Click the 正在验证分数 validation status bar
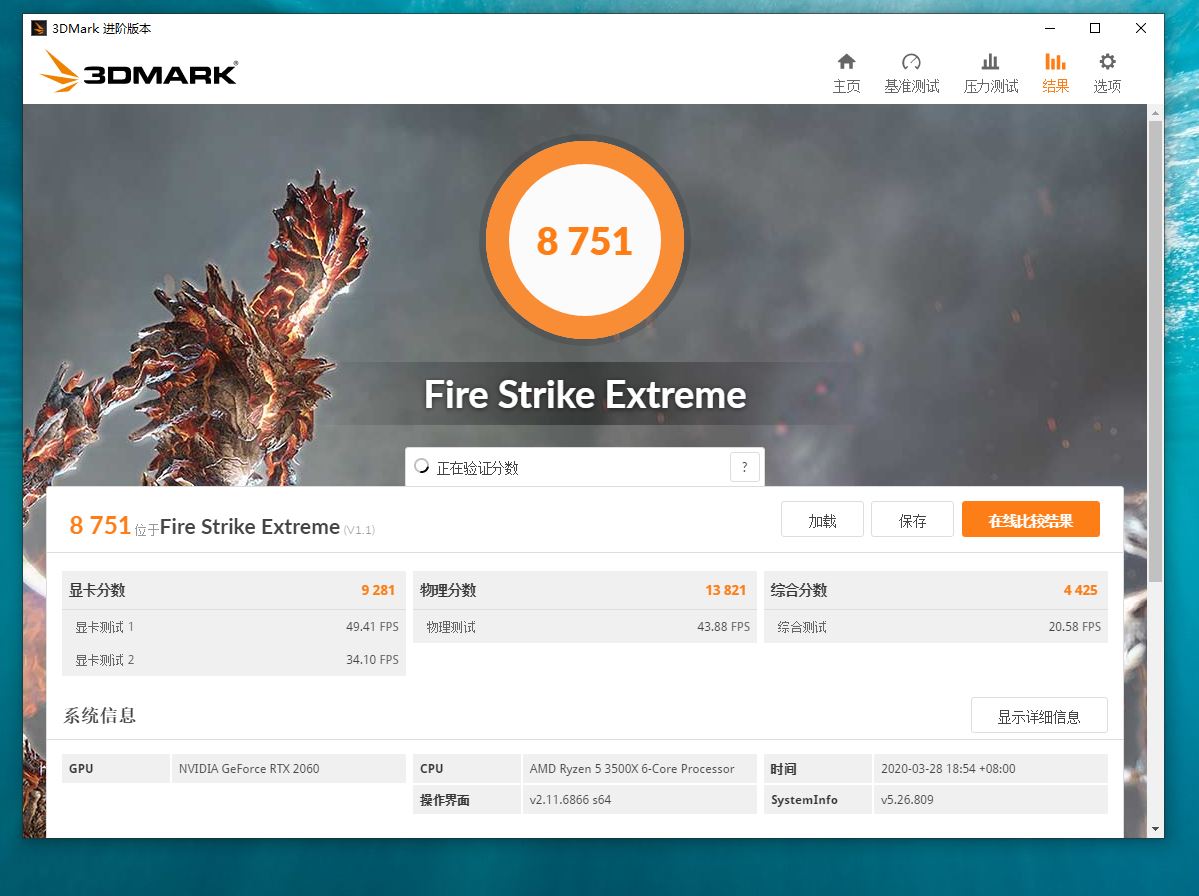1199x896 pixels. (584, 467)
